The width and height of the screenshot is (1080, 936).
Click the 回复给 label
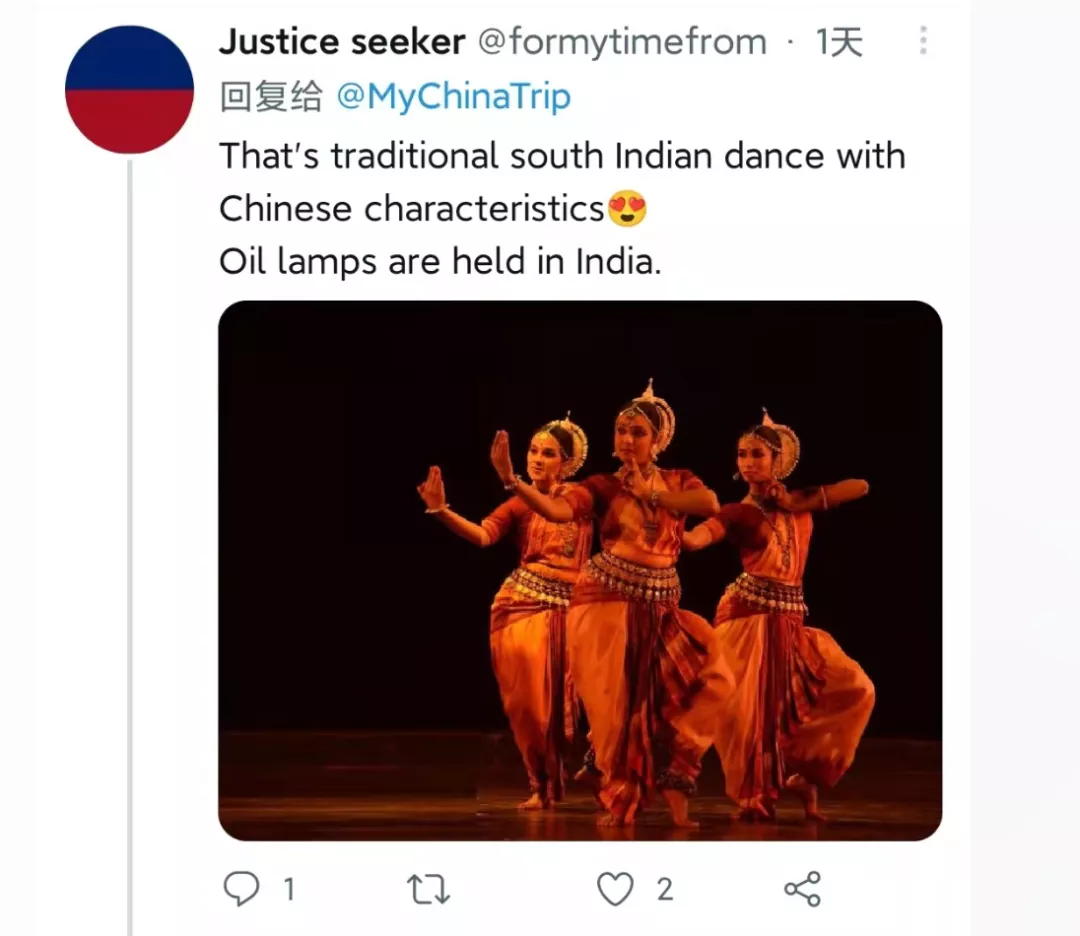271,97
